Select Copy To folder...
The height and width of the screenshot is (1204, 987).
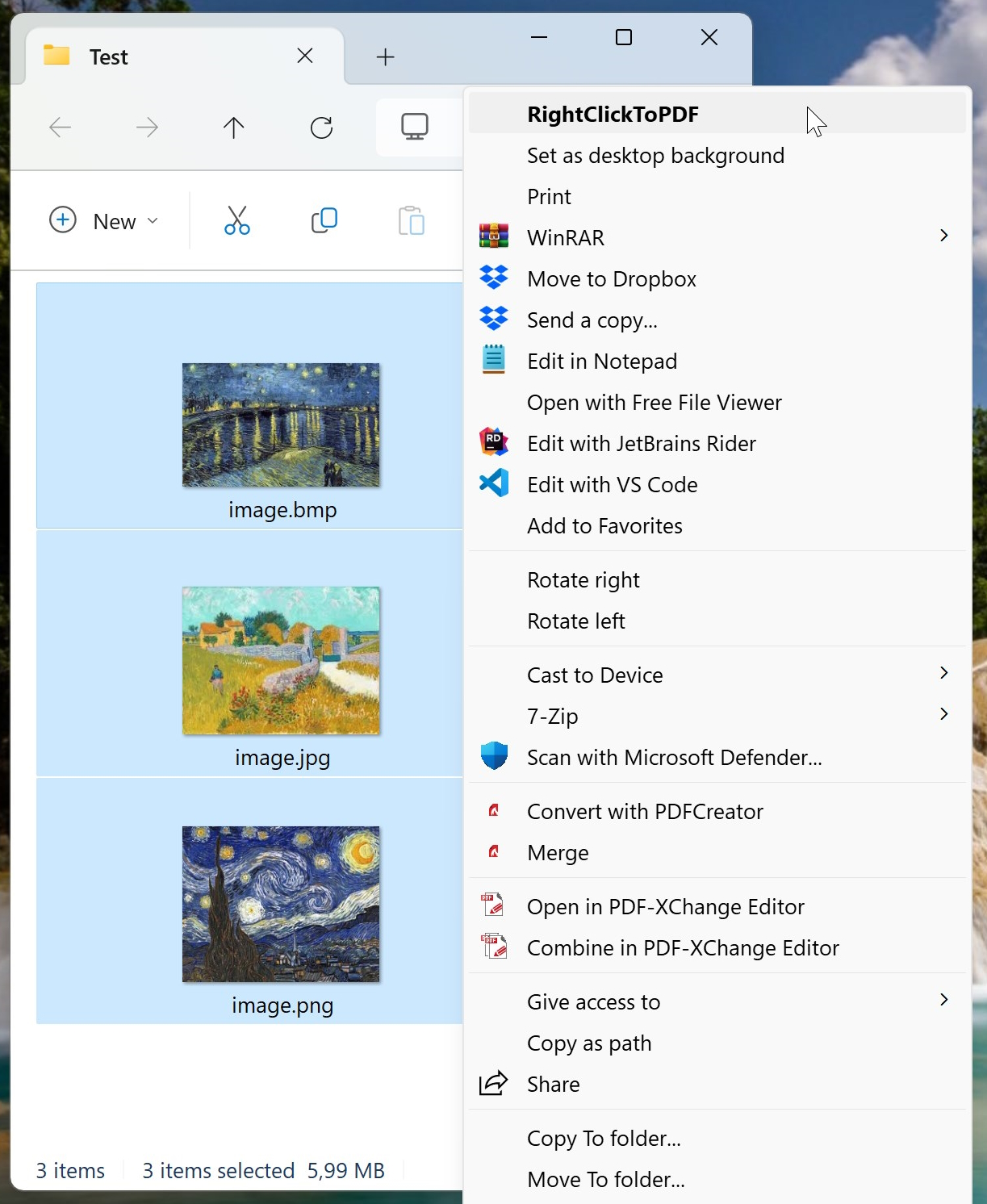[x=717, y=1138]
